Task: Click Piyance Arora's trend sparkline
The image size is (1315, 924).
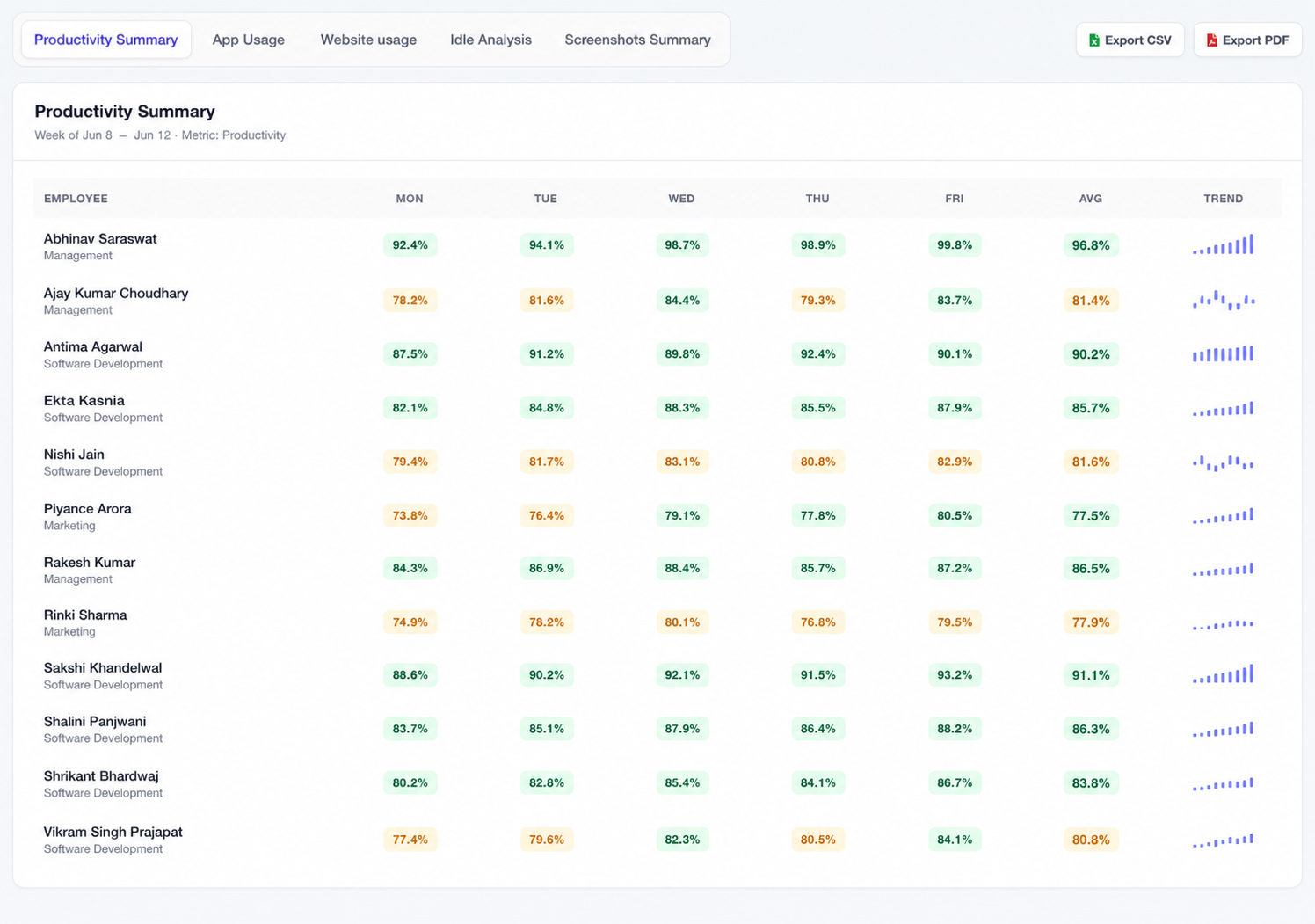Action: pos(1223,515)
